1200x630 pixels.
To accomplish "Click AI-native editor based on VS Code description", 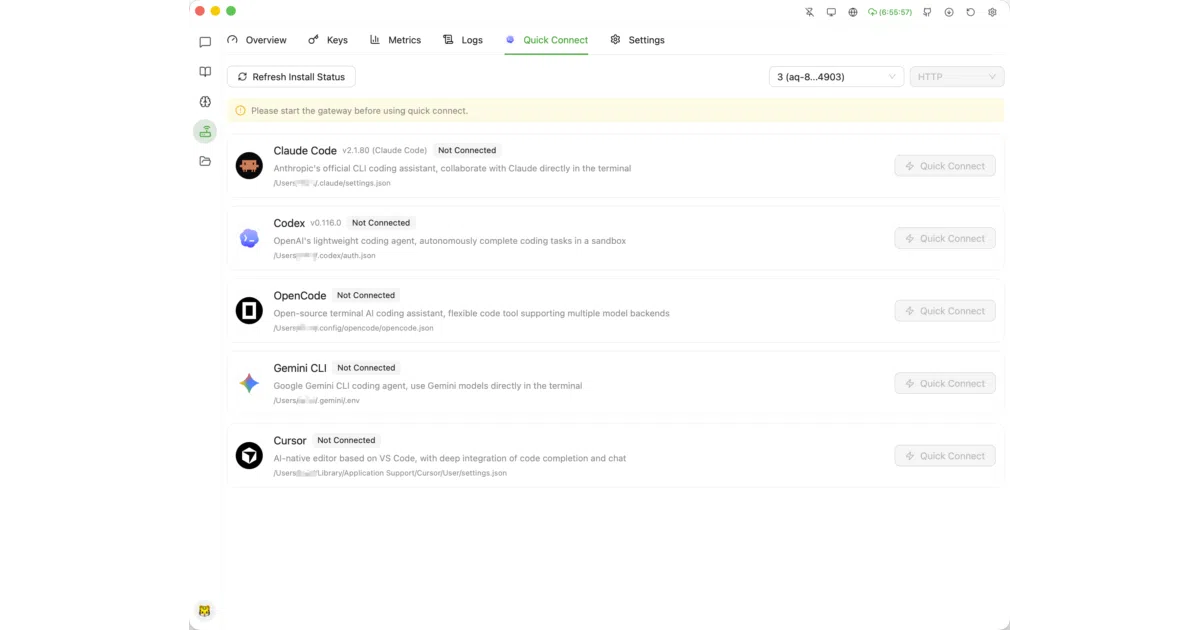I will [450, 458].
